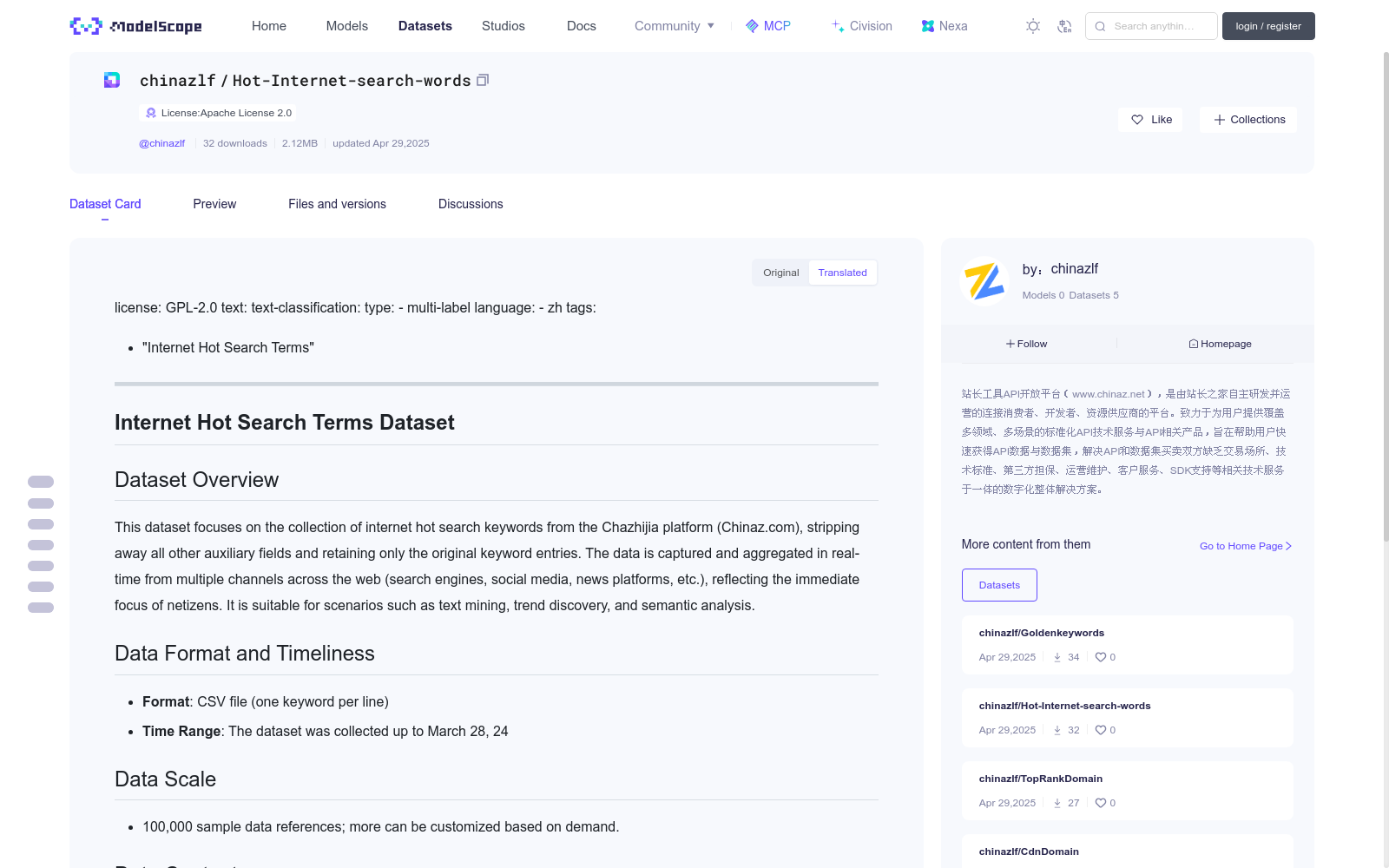Select the Dataset Card tab
Viewport: 1389px width, 868px height.
point(105,204)
